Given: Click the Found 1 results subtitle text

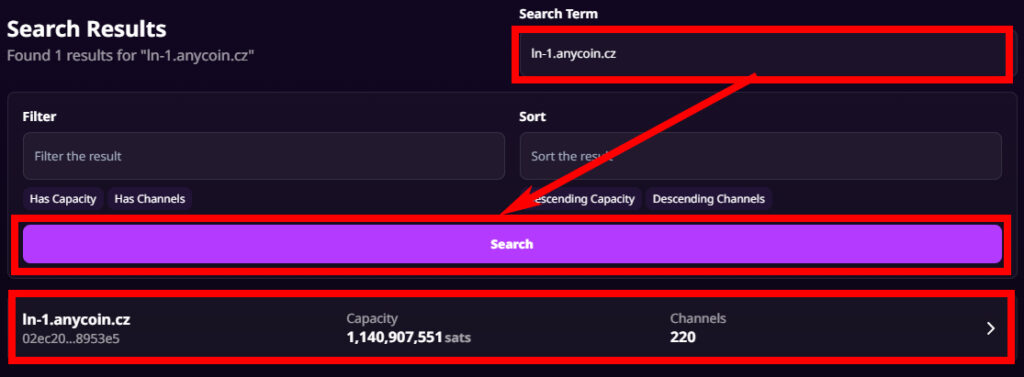Looking at the screenshot, I should (x=130, y=56).
